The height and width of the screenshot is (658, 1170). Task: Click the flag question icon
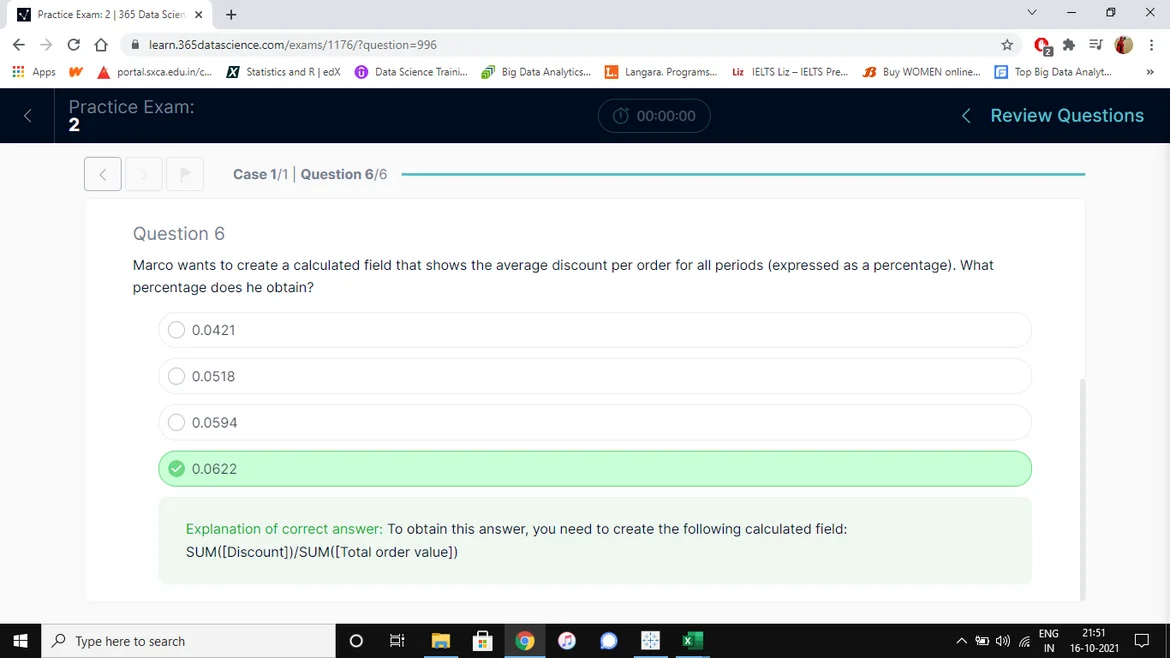pyautogui.click(x=185, y=174)
